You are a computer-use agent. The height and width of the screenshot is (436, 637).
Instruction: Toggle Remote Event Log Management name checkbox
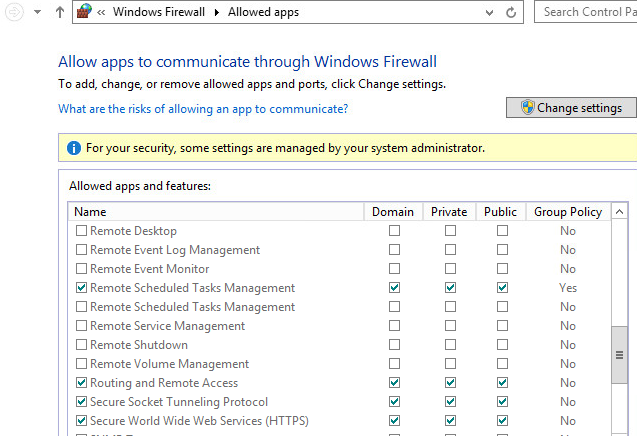click(x=81, y=249)
